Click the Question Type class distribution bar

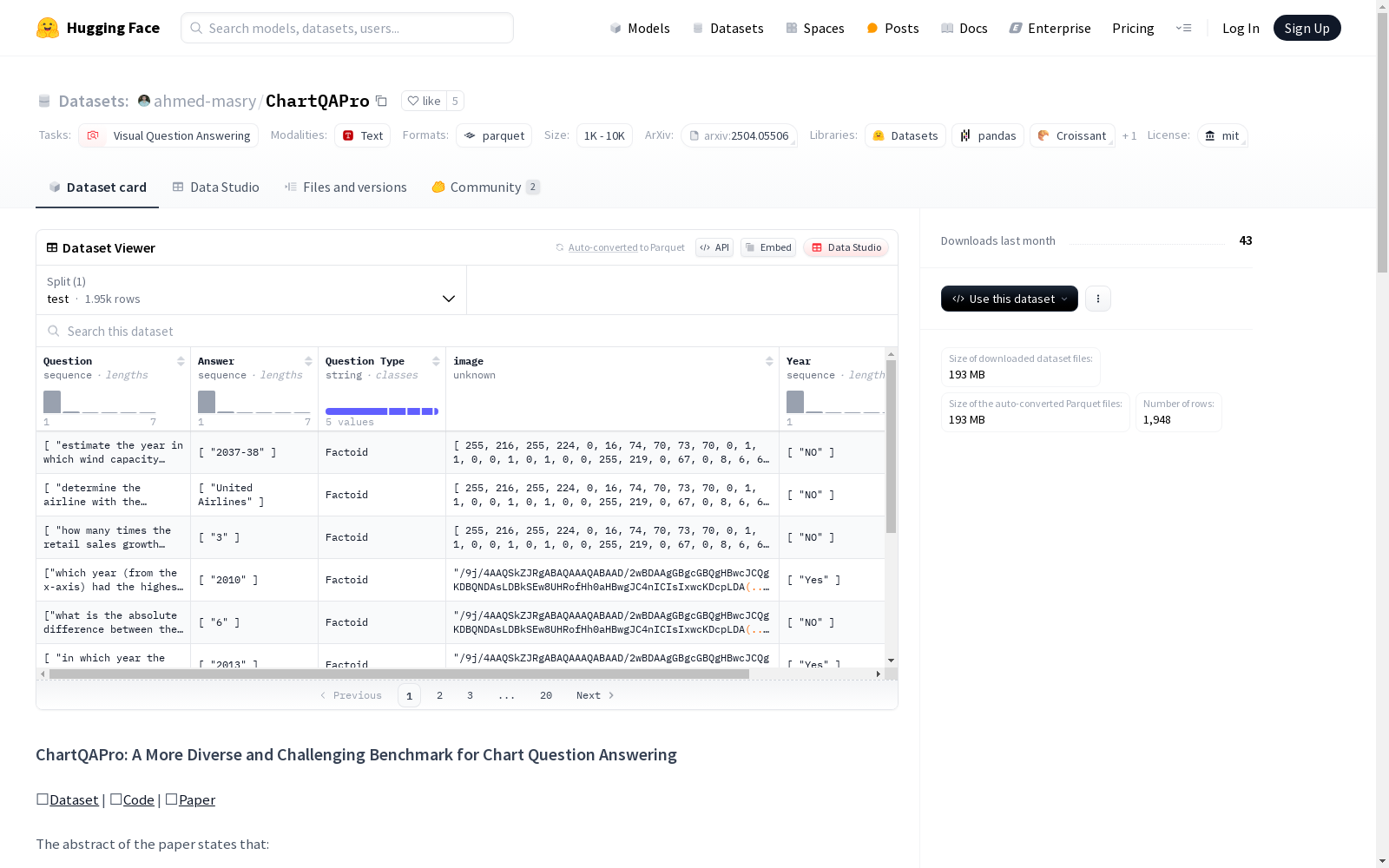(x=382, y=411)
